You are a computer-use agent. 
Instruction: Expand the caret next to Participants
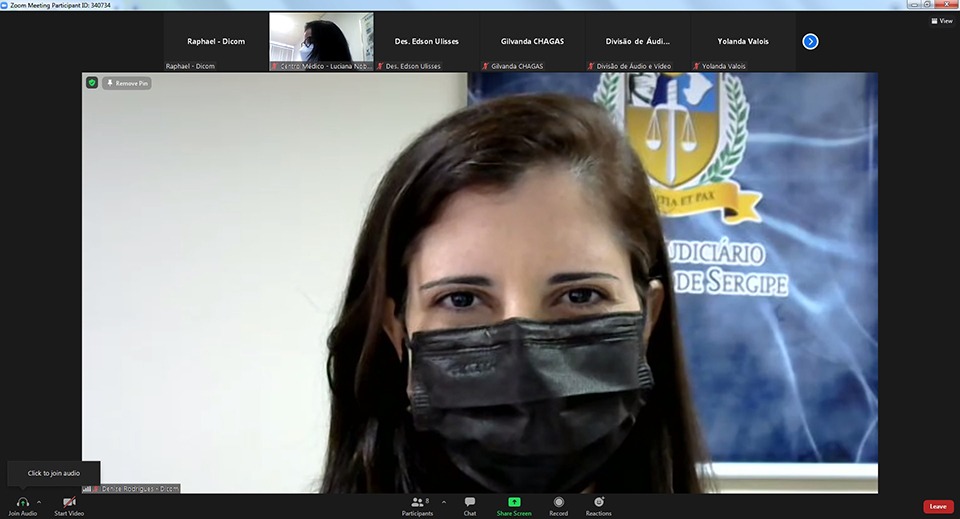(444, 502)
